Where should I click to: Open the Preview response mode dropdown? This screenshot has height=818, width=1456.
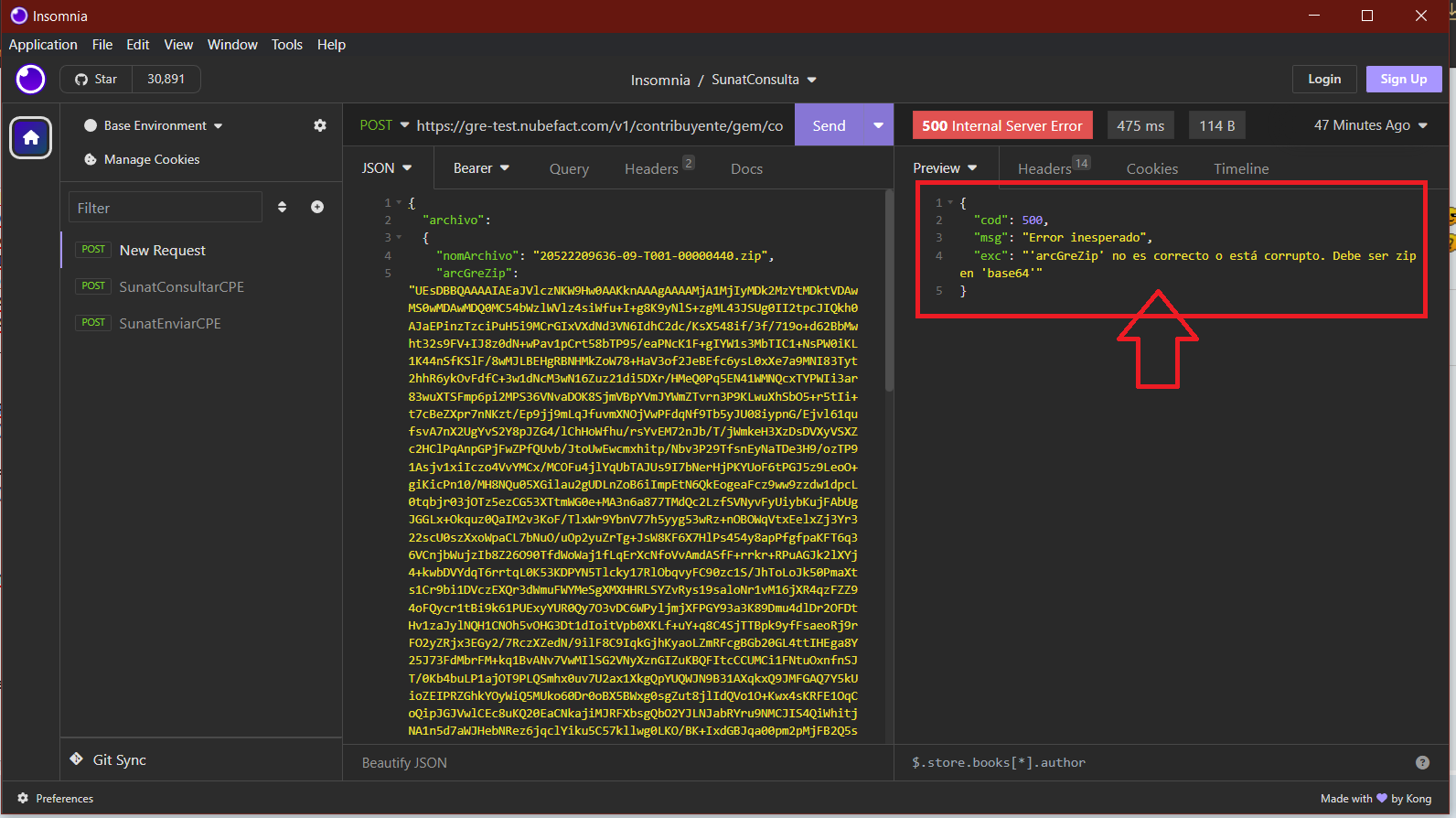[945, 168]
